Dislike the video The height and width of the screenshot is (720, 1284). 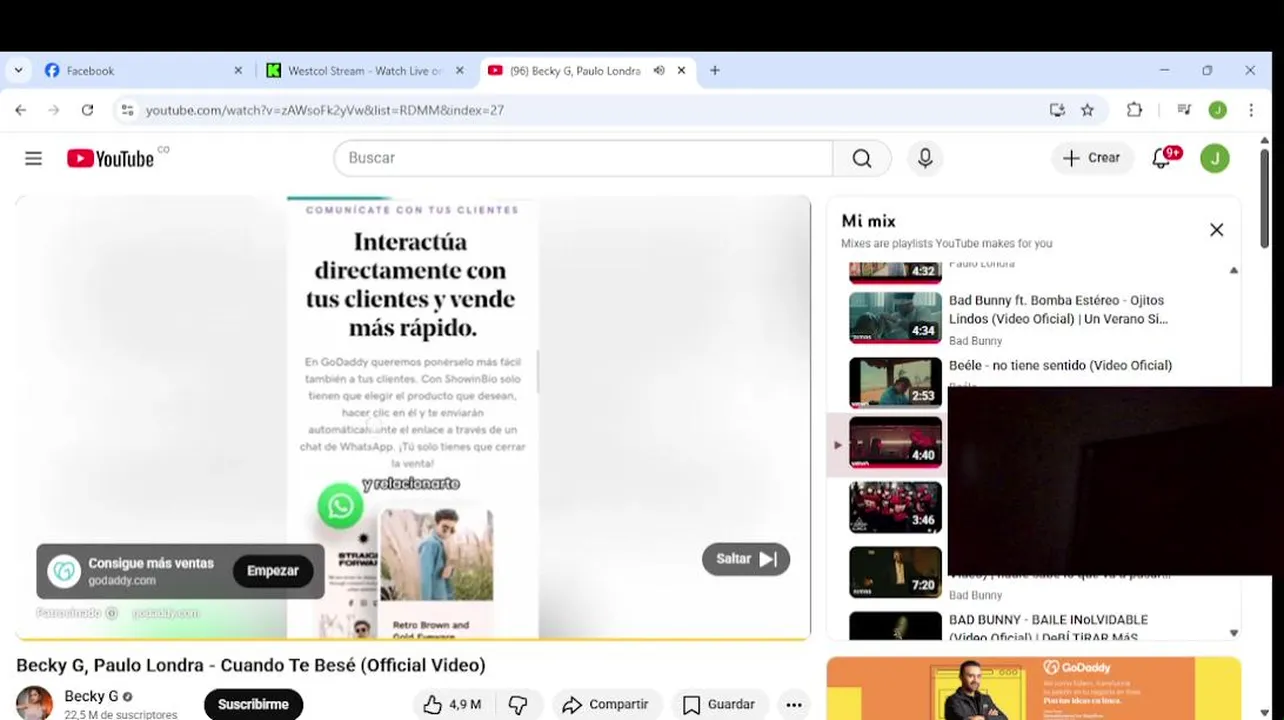518,704
